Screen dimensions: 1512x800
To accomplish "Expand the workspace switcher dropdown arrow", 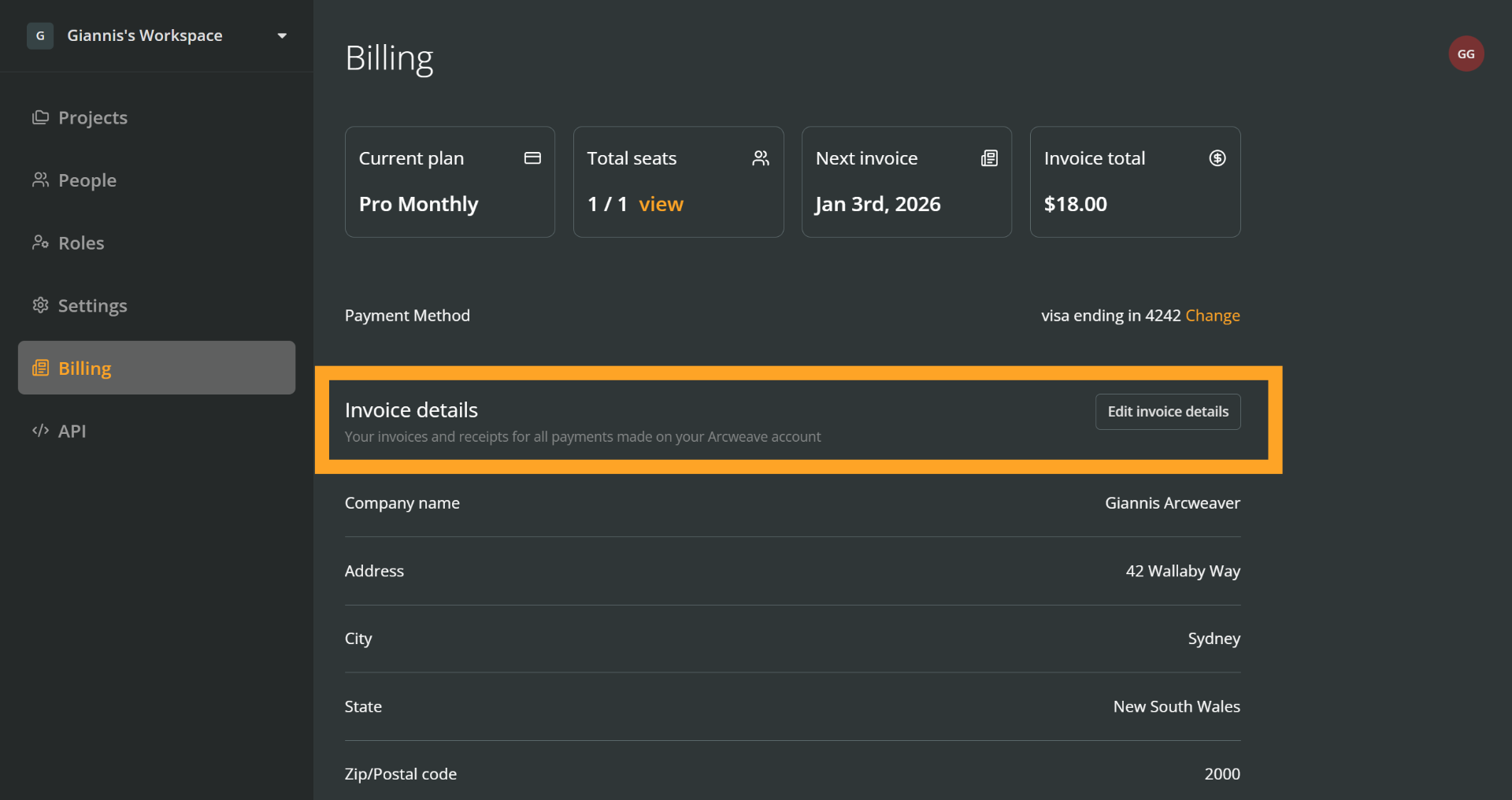I will [x=282, y=36].
